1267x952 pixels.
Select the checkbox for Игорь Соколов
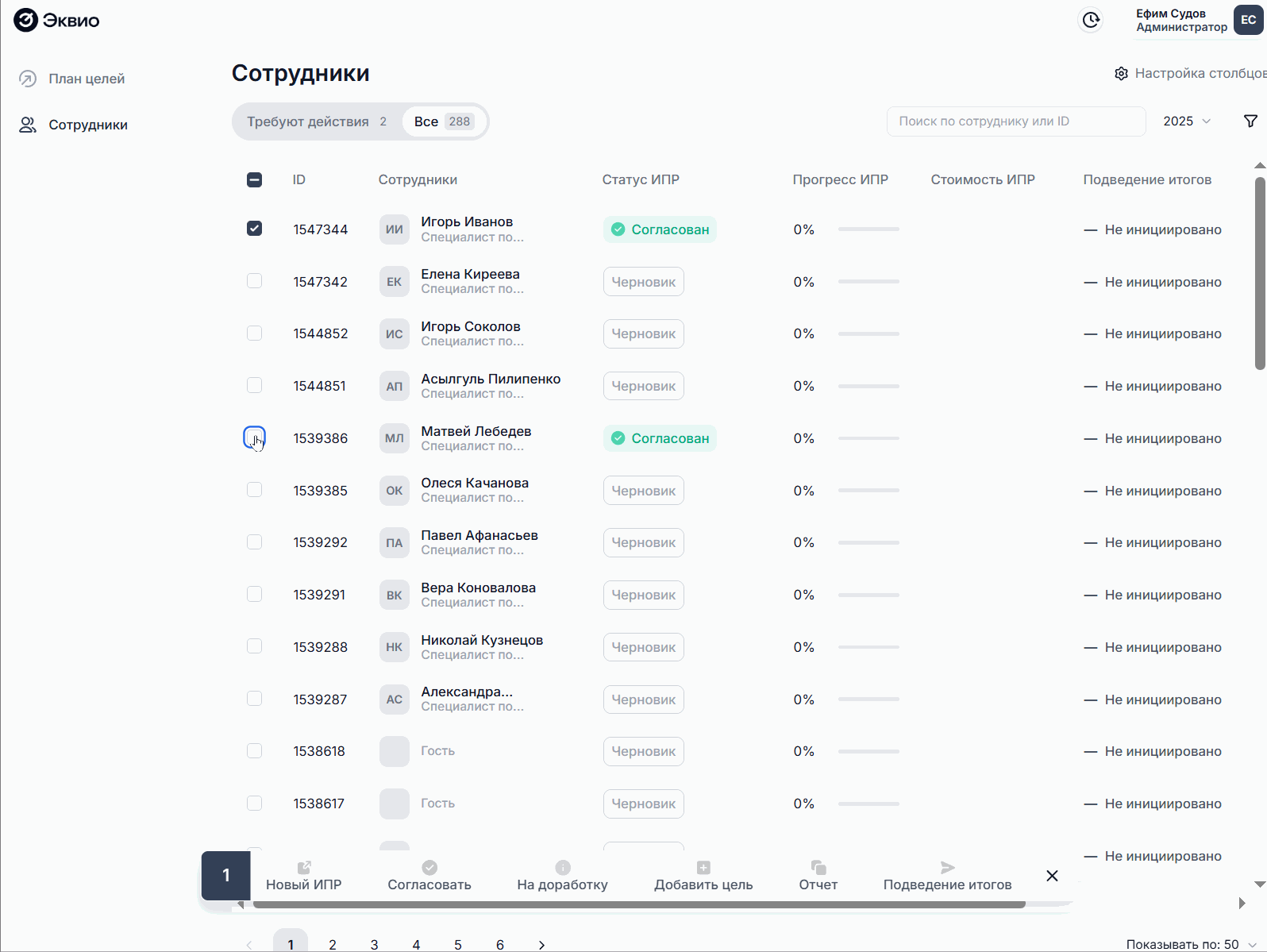[254, 333]
